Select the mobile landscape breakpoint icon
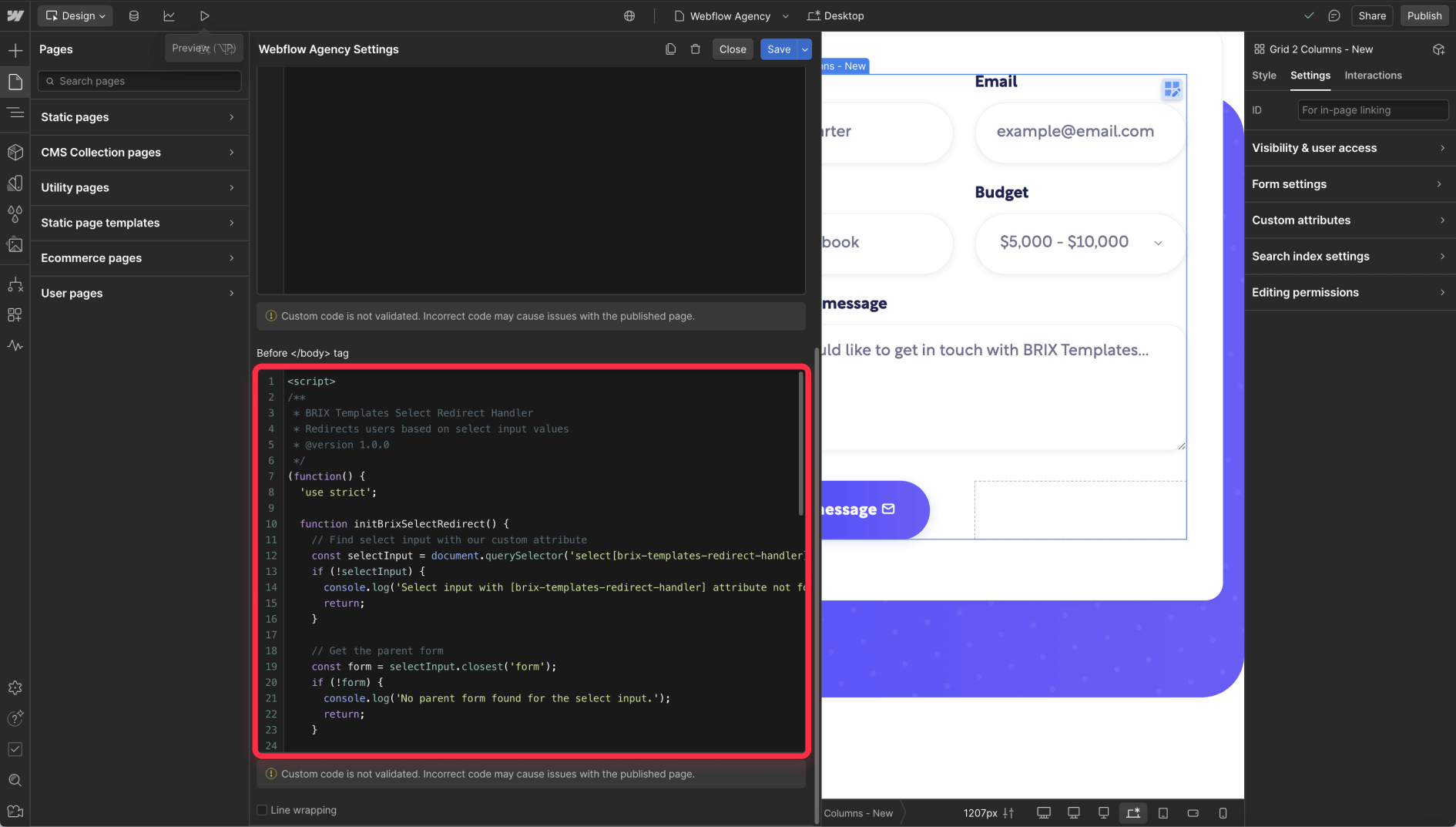Image resolution: width=1456 pixels, height=827 pixels. pos(1193,813)
